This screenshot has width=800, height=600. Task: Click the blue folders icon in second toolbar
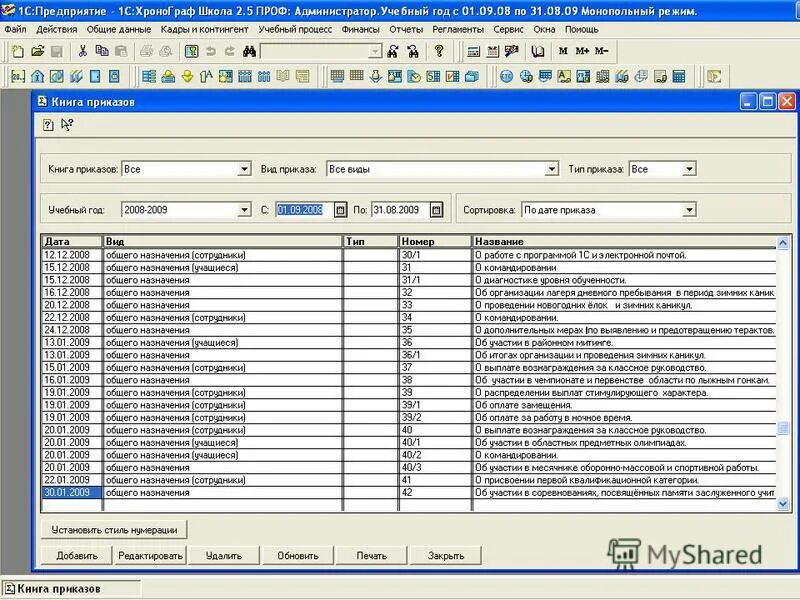coord(472,77)
